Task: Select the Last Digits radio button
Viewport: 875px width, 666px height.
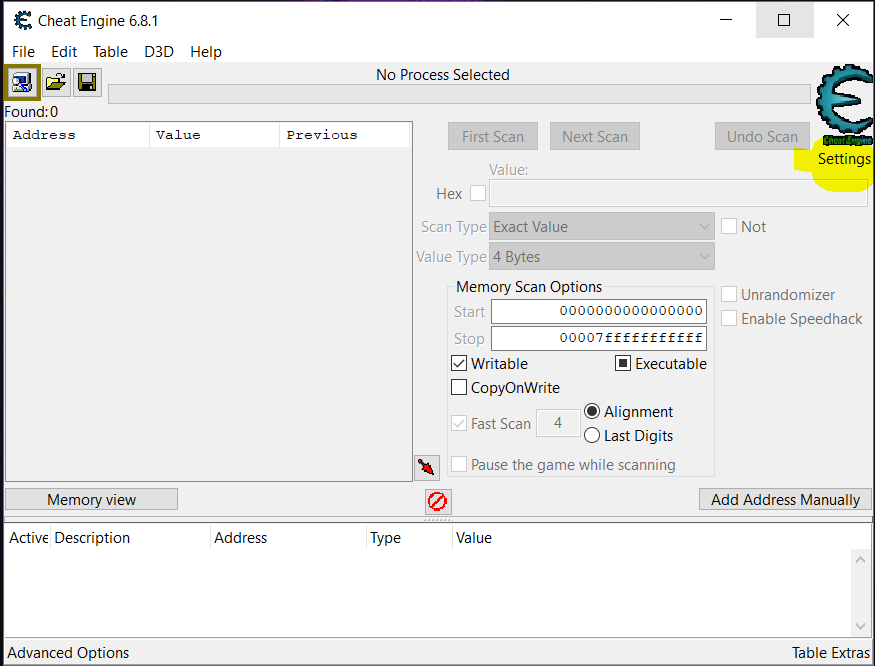Action: coord(592,435)
